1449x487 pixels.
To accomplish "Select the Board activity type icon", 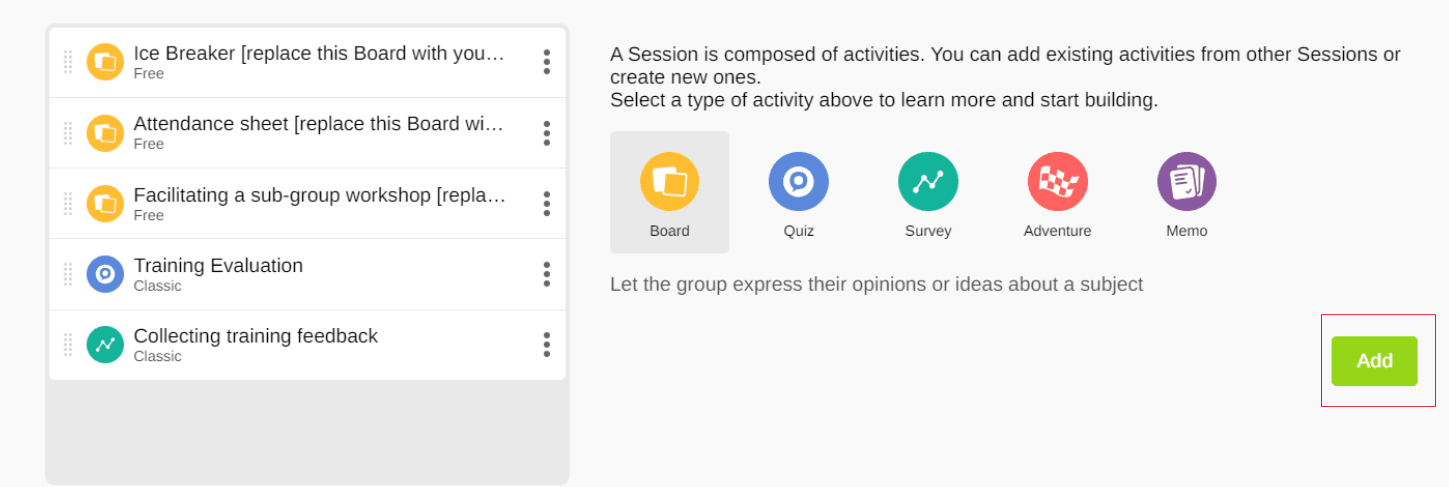I will tap(669, 182).
